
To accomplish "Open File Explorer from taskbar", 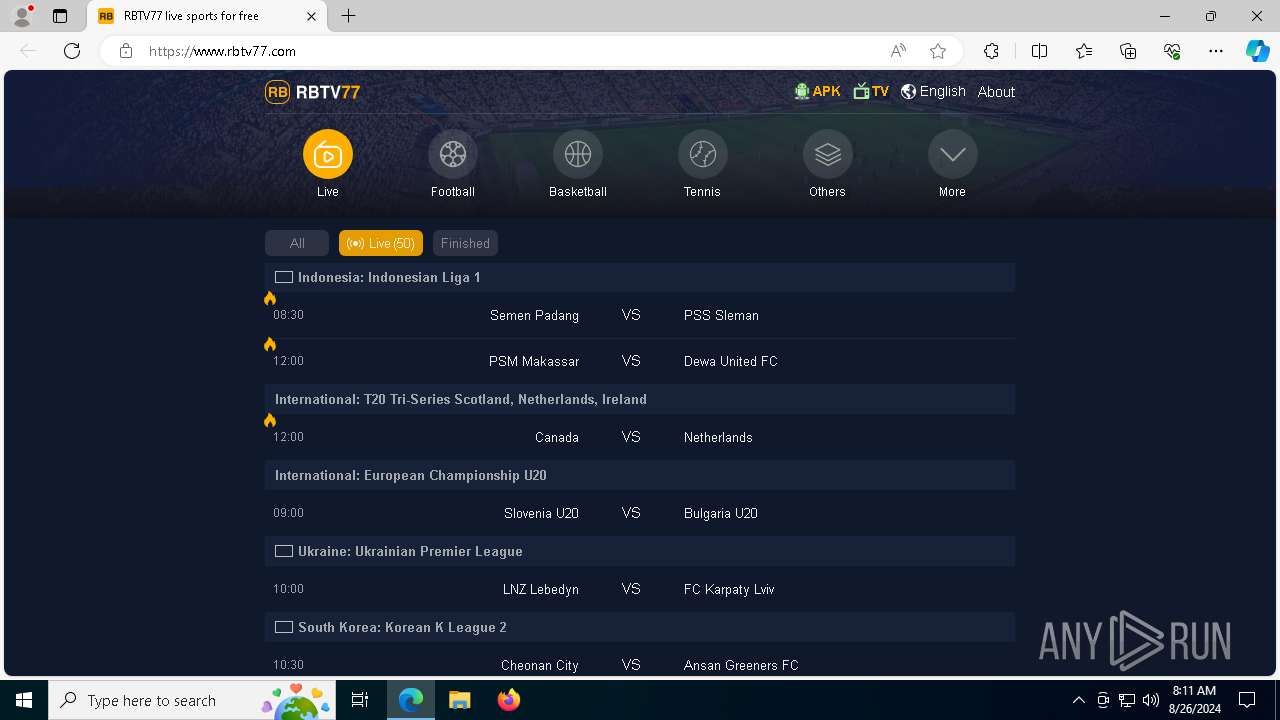I will [x=460, y=700].
